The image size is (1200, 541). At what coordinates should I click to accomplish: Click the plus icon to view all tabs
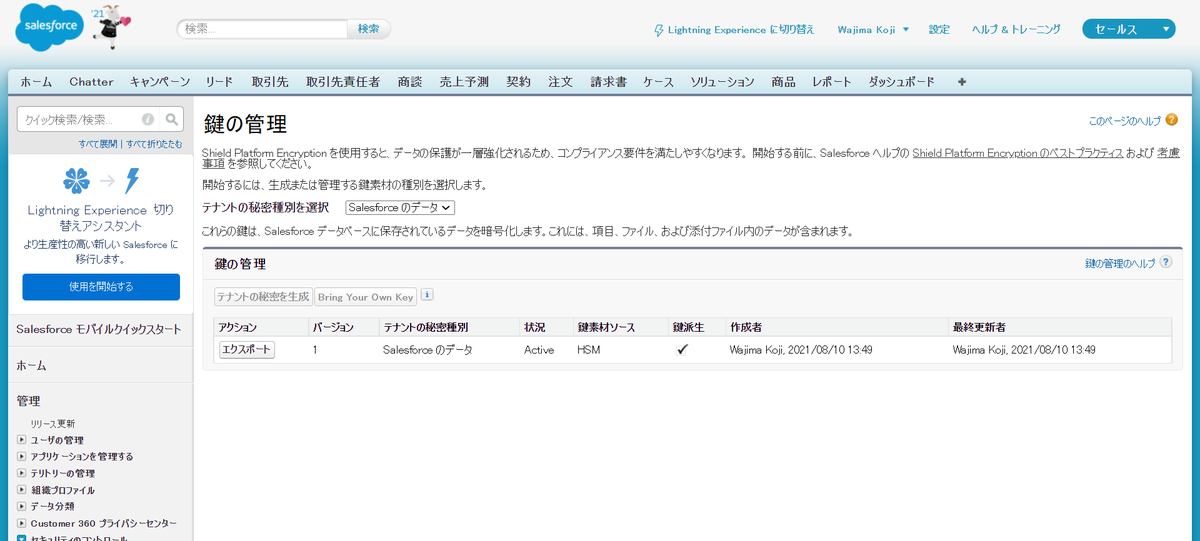click(x=962, y=82)
